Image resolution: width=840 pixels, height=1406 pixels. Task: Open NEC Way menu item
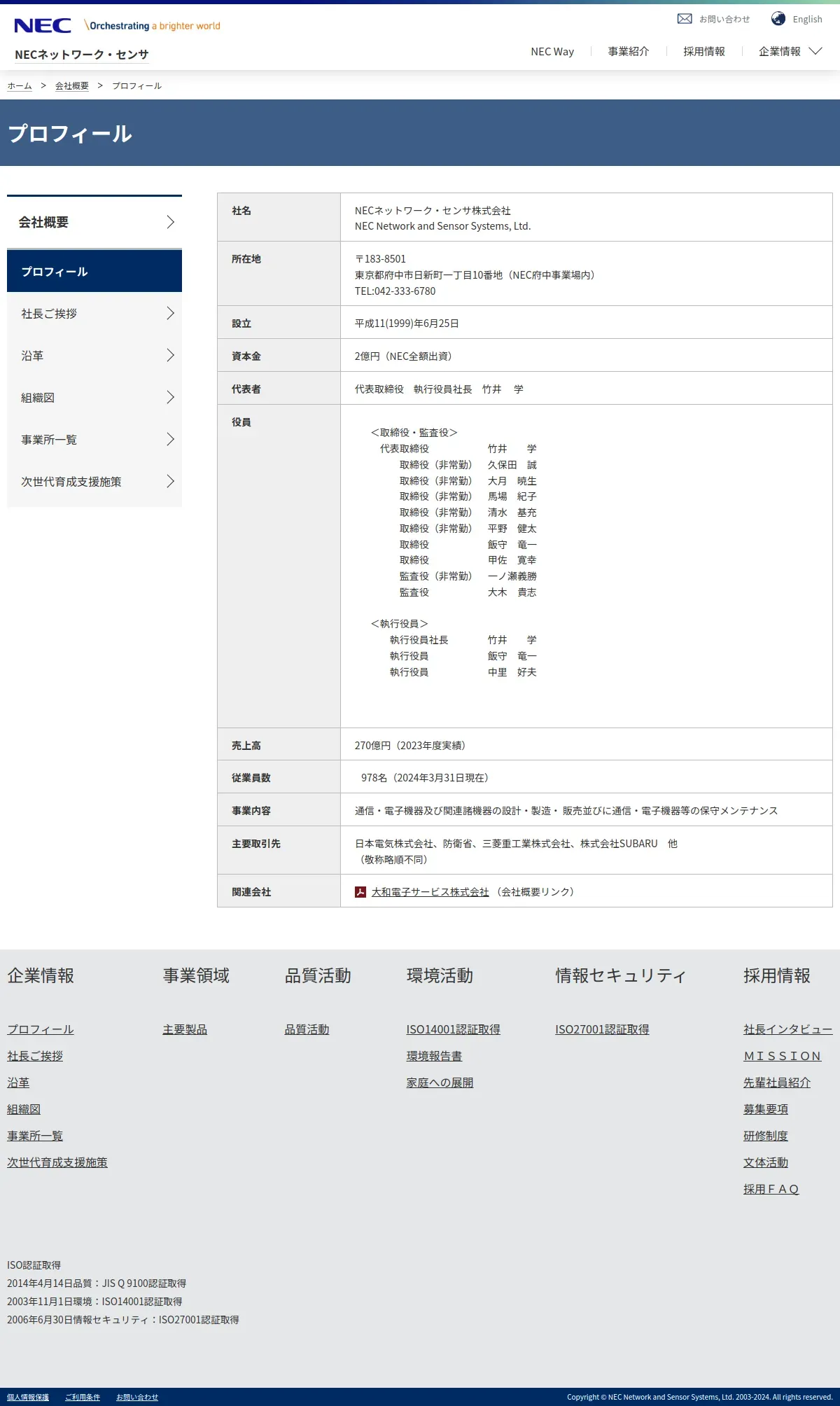[552, 51]
